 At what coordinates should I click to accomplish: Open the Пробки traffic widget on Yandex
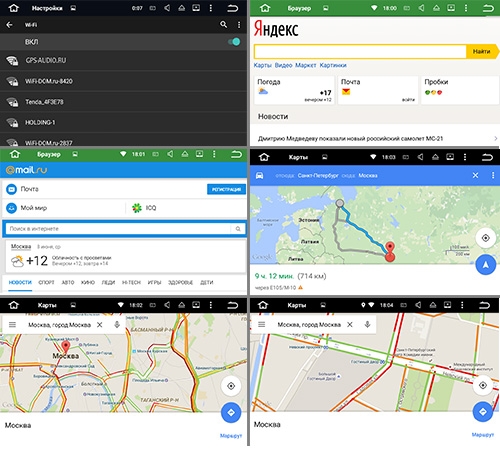click(x=460, y=90)
